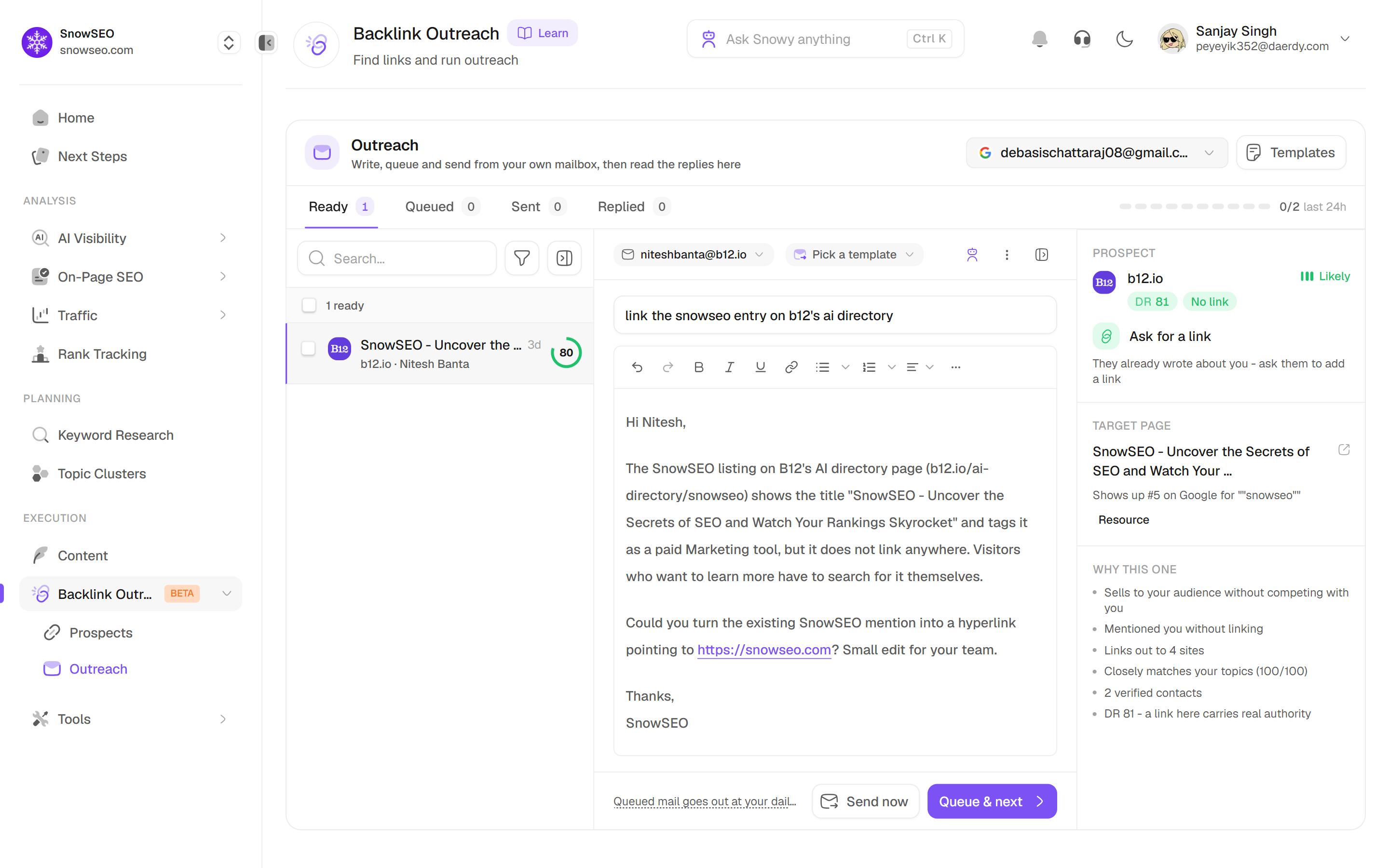The height and width of the screenshot is (868, 1389).
Task: Open numbered list style dropdown arrow
Action: 891,367
